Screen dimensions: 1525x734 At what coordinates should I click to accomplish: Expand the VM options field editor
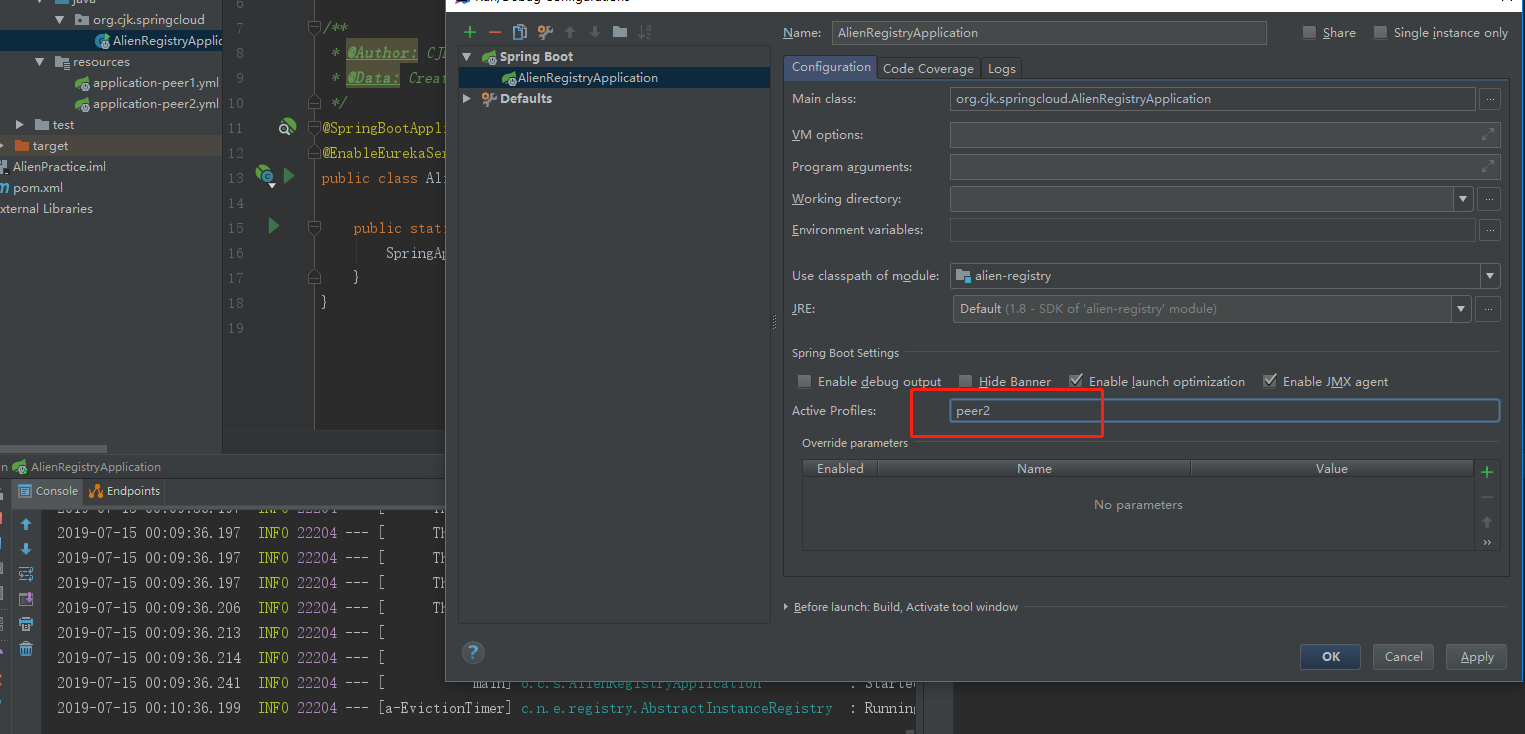[1489, 134]
